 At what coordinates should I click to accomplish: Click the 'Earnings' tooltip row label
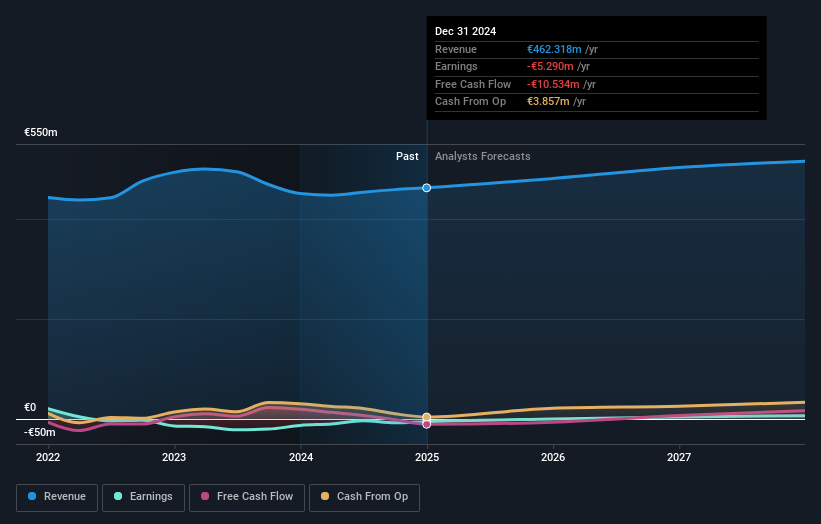pyautogui.click(x=456, y=66)
